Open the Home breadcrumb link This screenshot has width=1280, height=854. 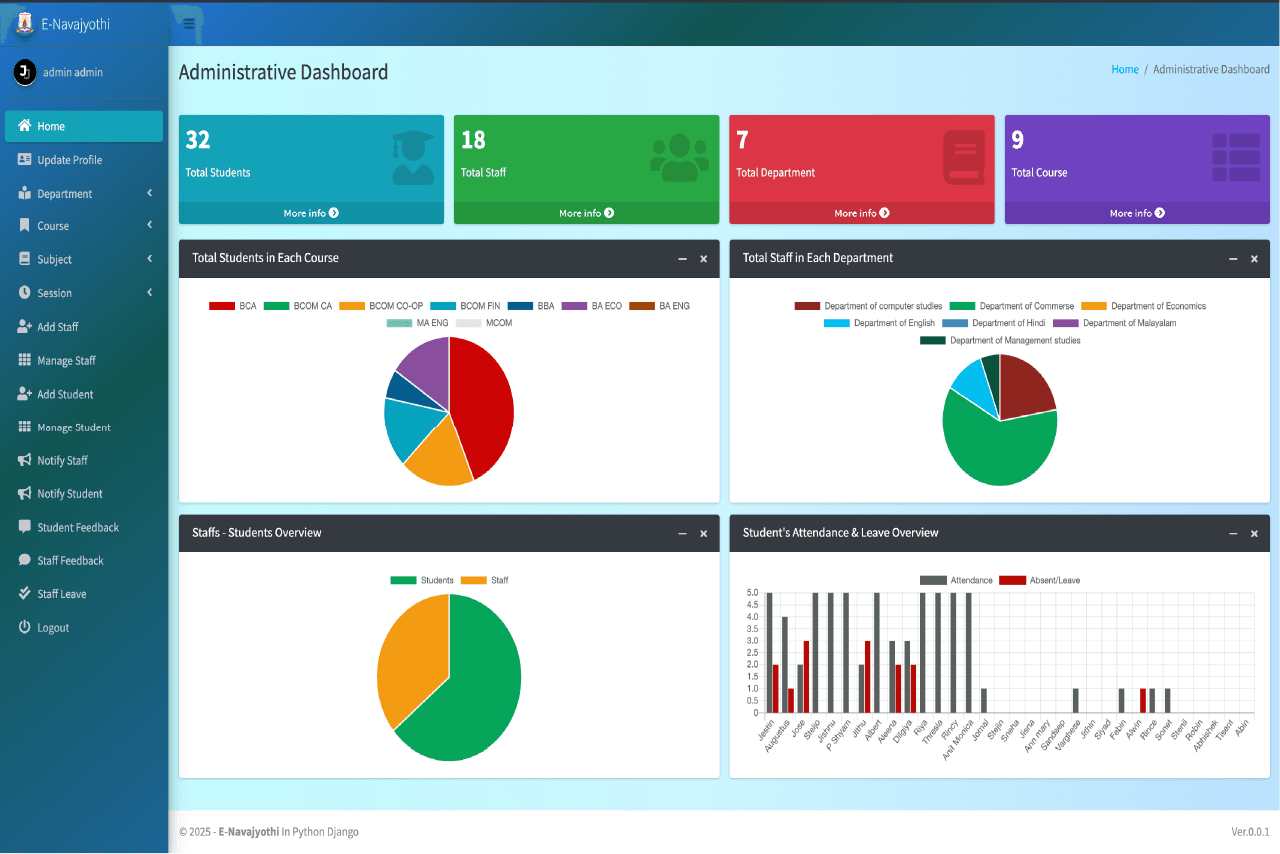click(x=1124, y=69)
